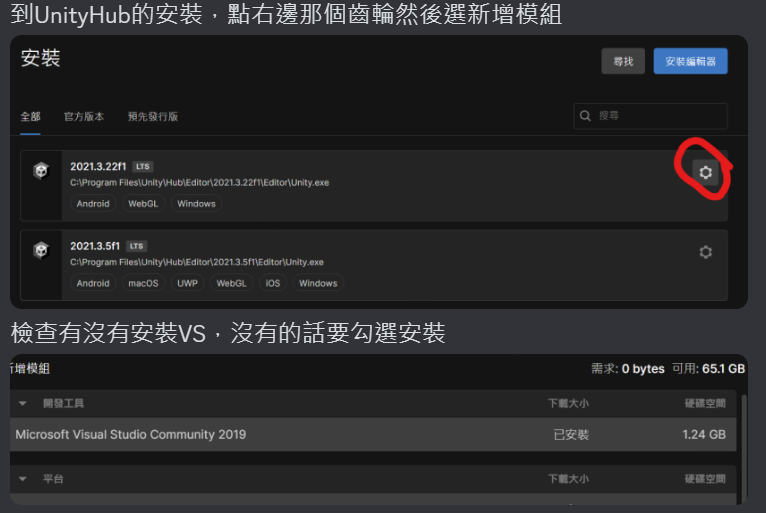
Task: Click Windows tag of 2021.3.5f1
Action: point(318,283)
